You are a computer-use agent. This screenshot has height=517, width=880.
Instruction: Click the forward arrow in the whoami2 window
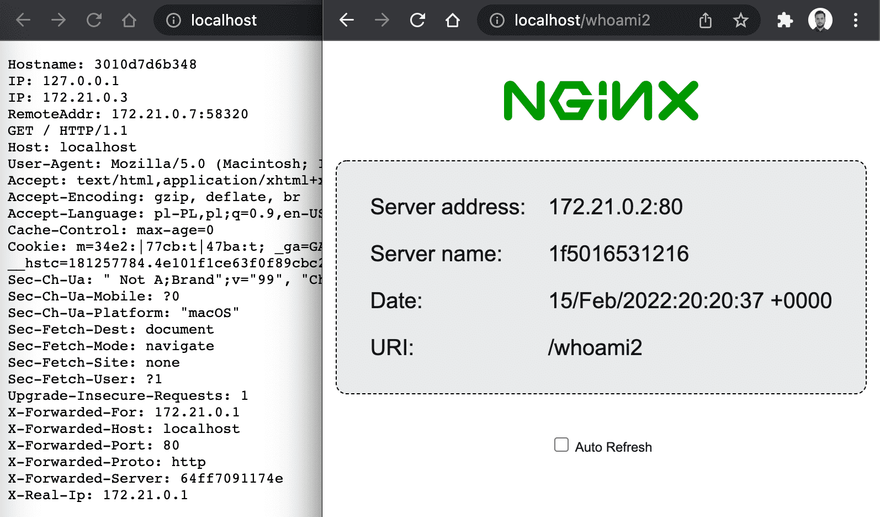[x=382, y=20]
